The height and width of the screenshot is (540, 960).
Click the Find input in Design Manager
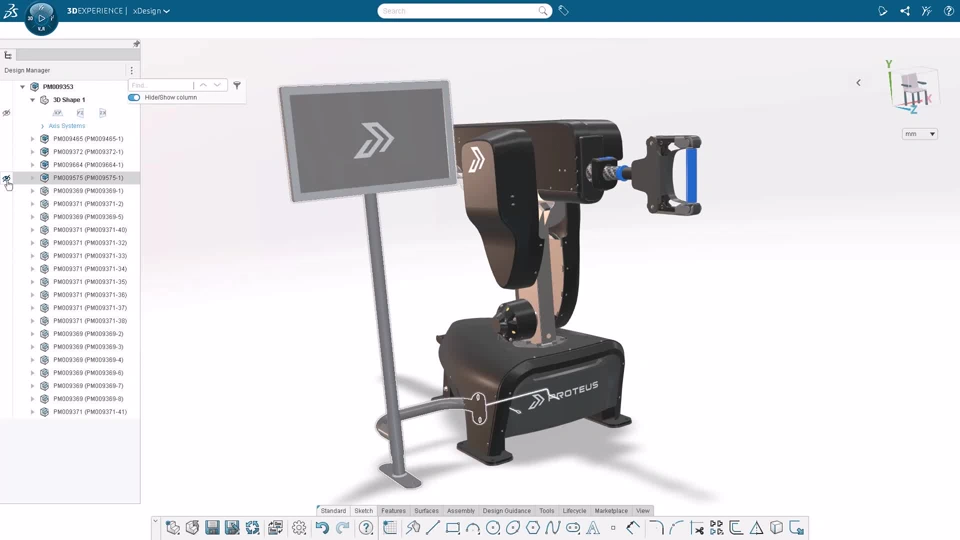tap(161, 85)
